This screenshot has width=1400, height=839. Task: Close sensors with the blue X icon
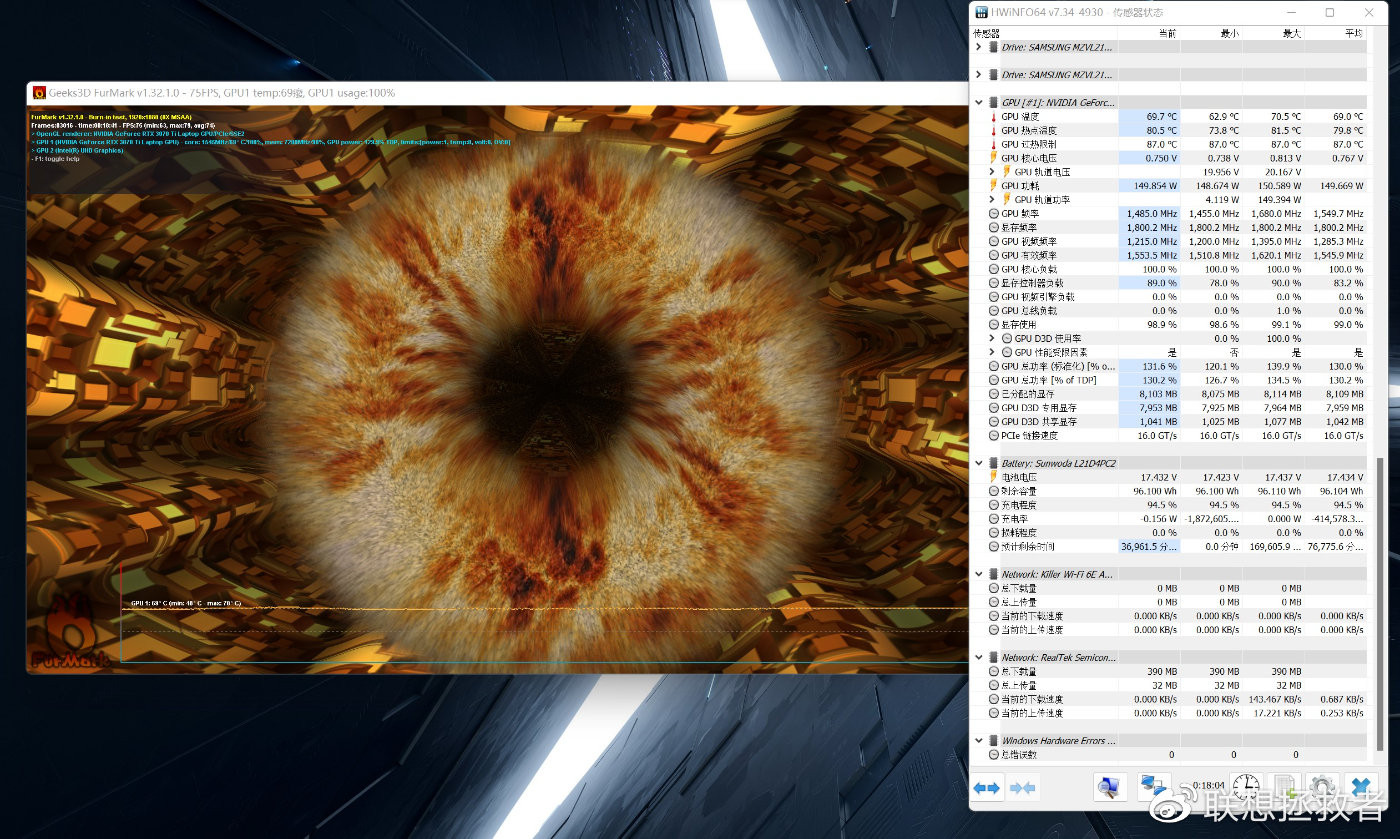tap(1360, 788)
